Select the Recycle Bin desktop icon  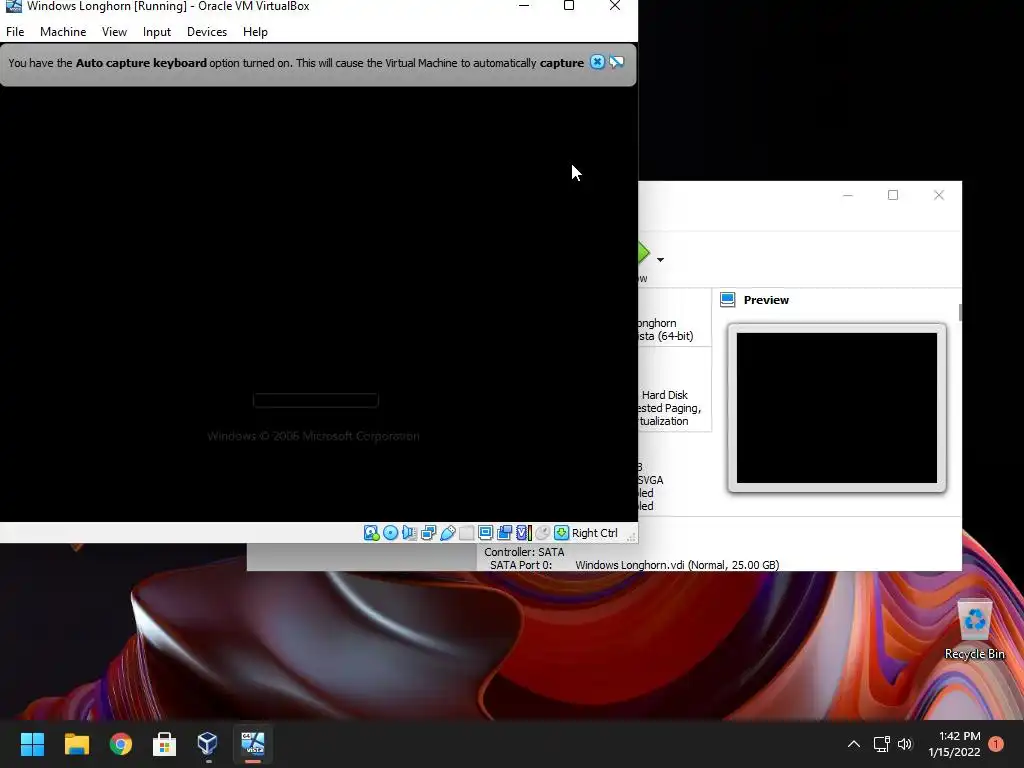point(974,629)
